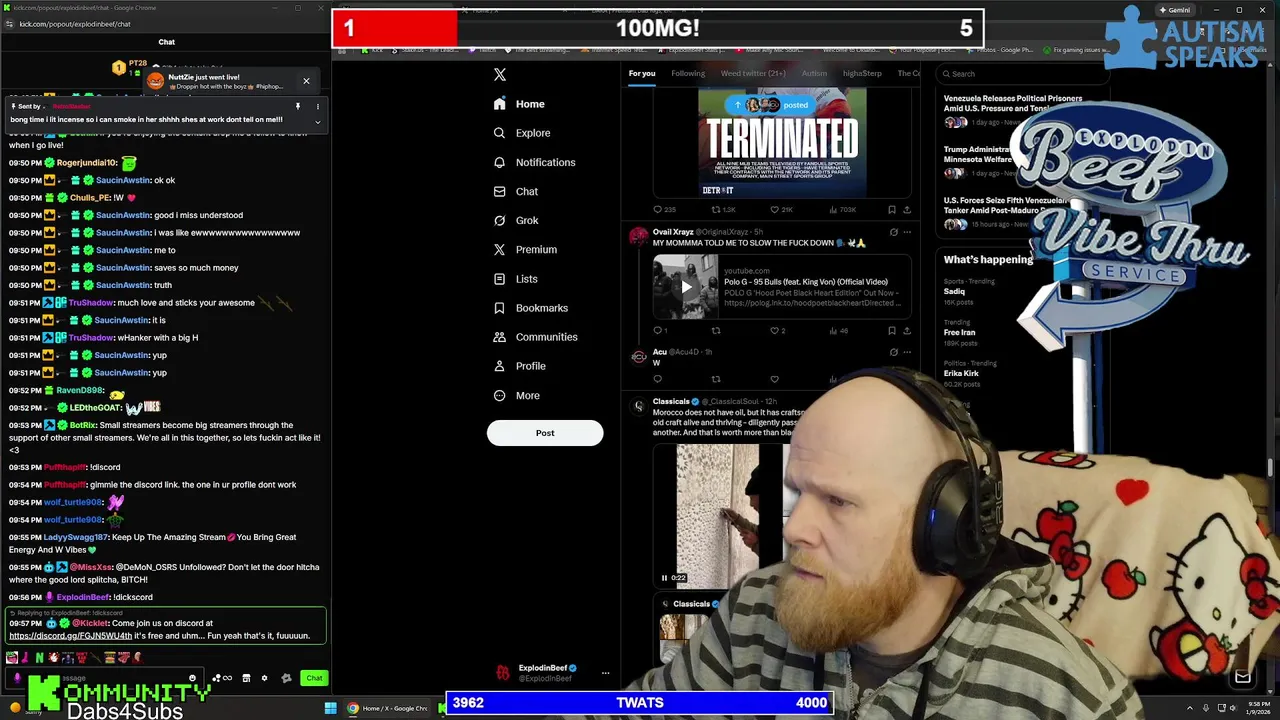Open trending topic Erika Kirk
Viewport: 1280px width, 720px height.
(x=962, y=373)
